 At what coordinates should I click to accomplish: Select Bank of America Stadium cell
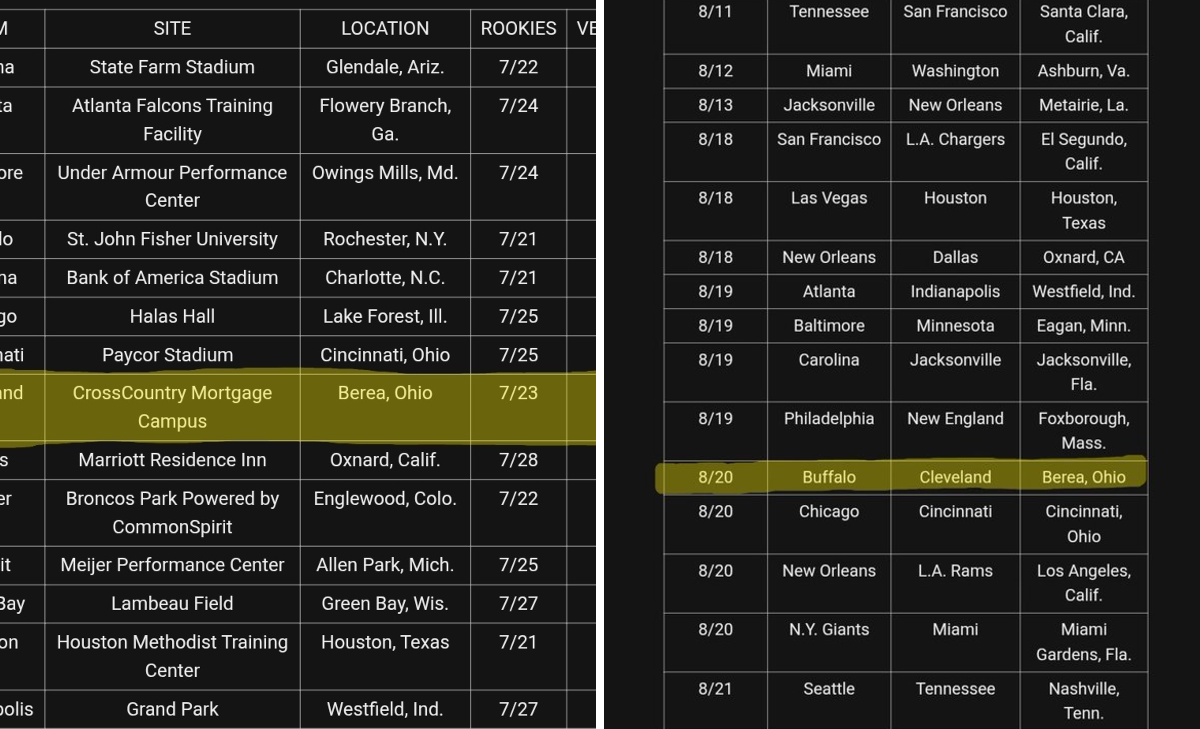point(172,278)
